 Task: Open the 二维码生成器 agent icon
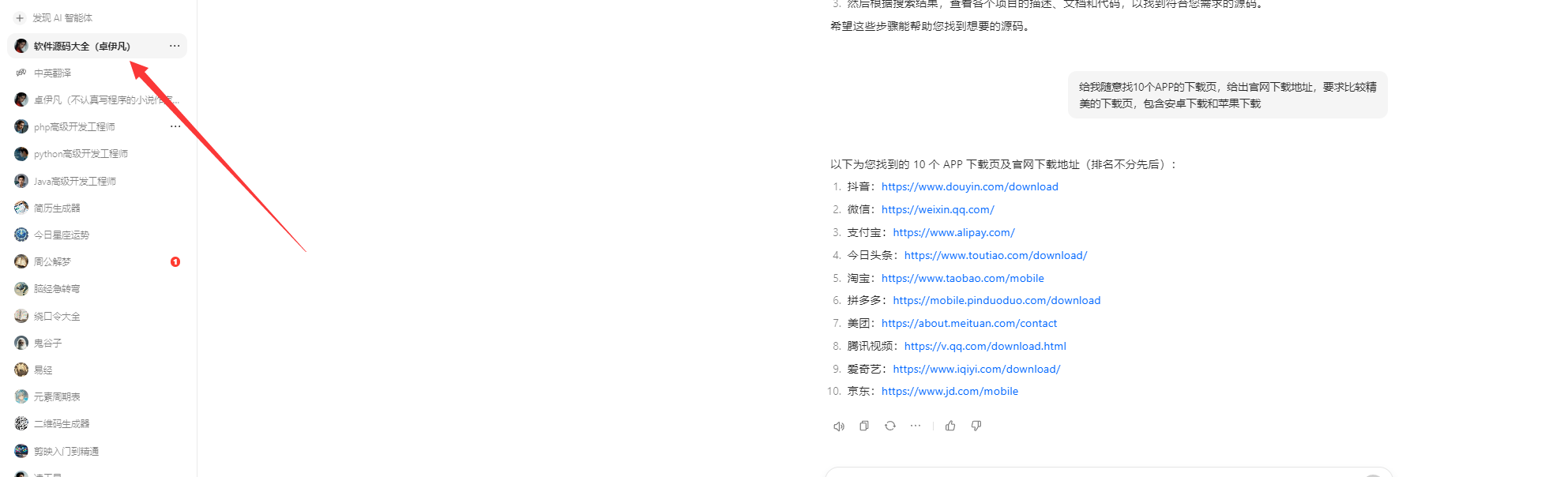pos(21,423)
